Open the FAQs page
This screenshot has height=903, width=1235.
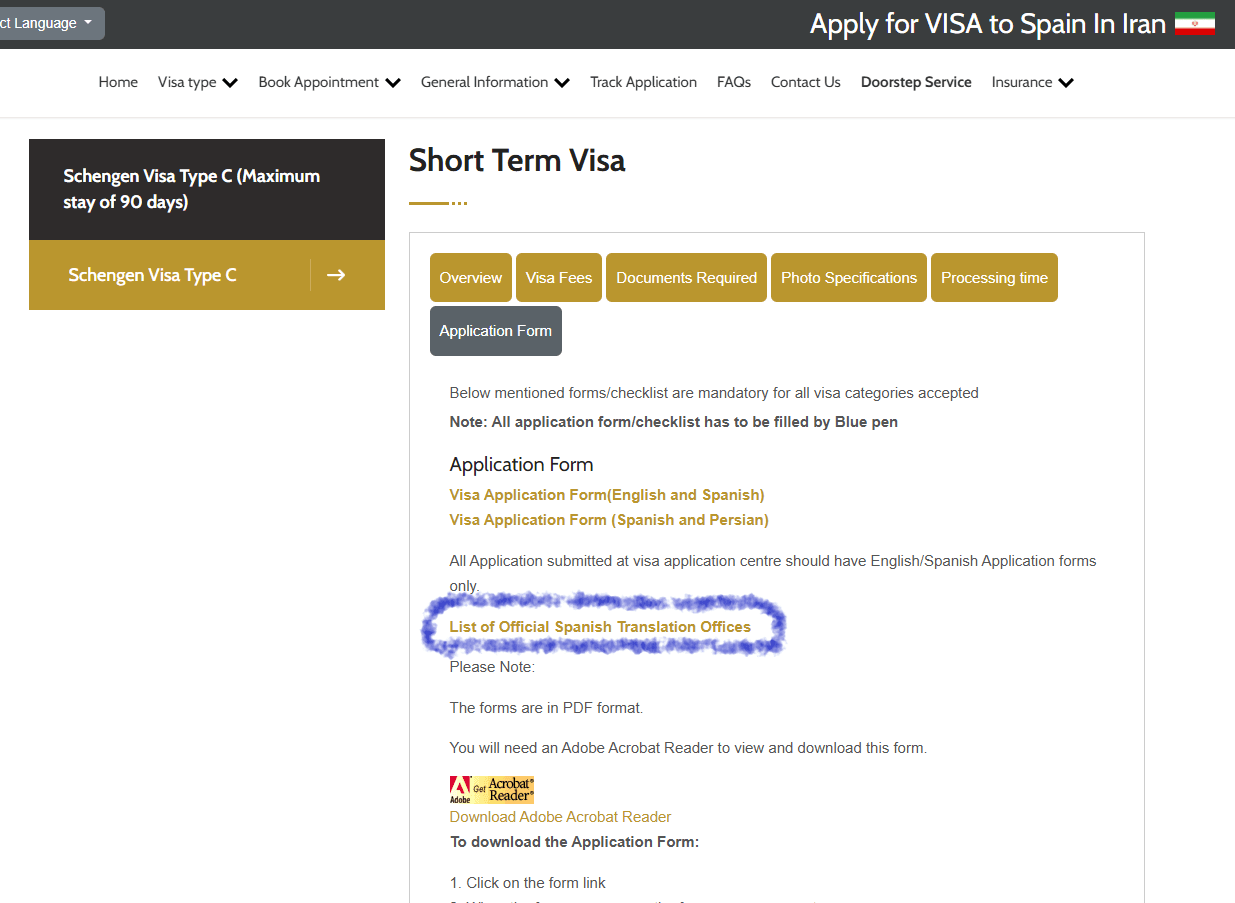click(733, 83)
